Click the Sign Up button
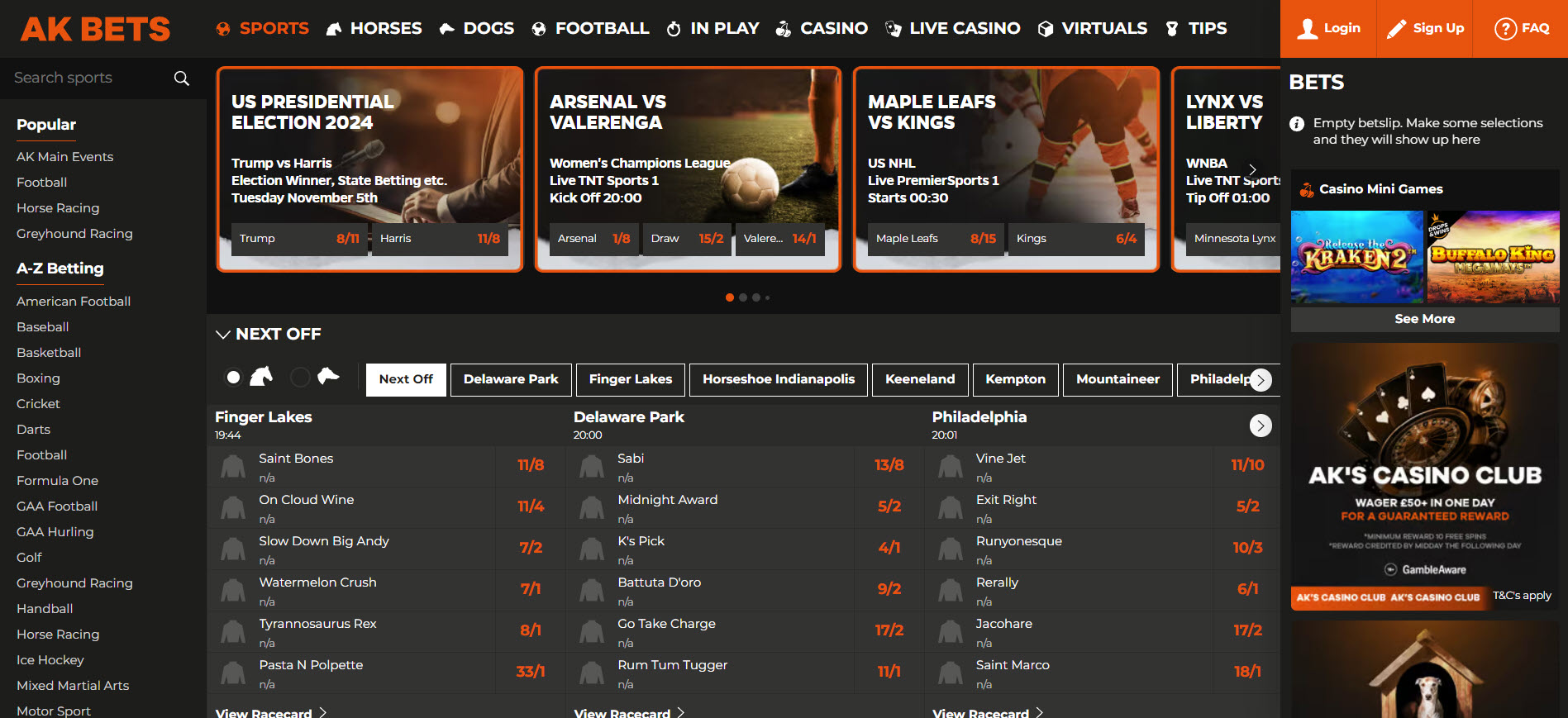Image resolution: width=1568 pixels, height=718 pixels. point(1425,28)
